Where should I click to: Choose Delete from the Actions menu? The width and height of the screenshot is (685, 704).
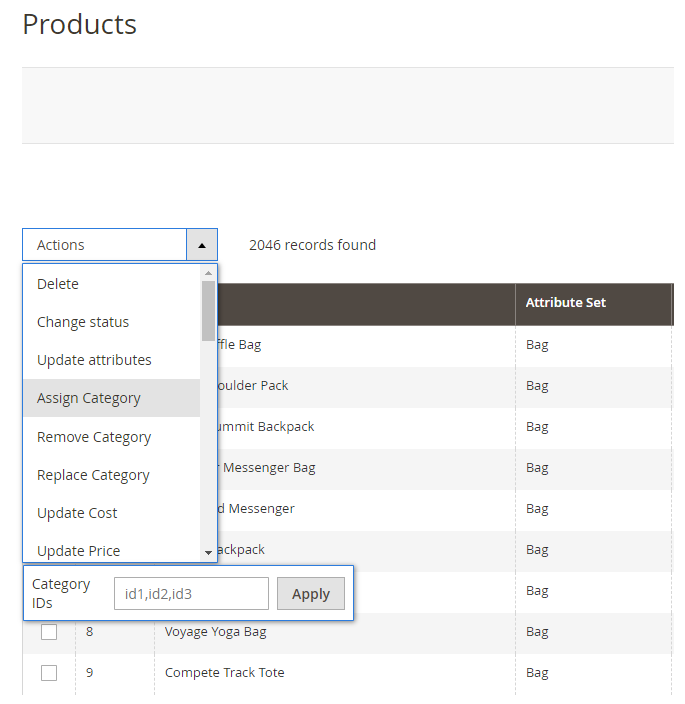click(x=58, y=284)
